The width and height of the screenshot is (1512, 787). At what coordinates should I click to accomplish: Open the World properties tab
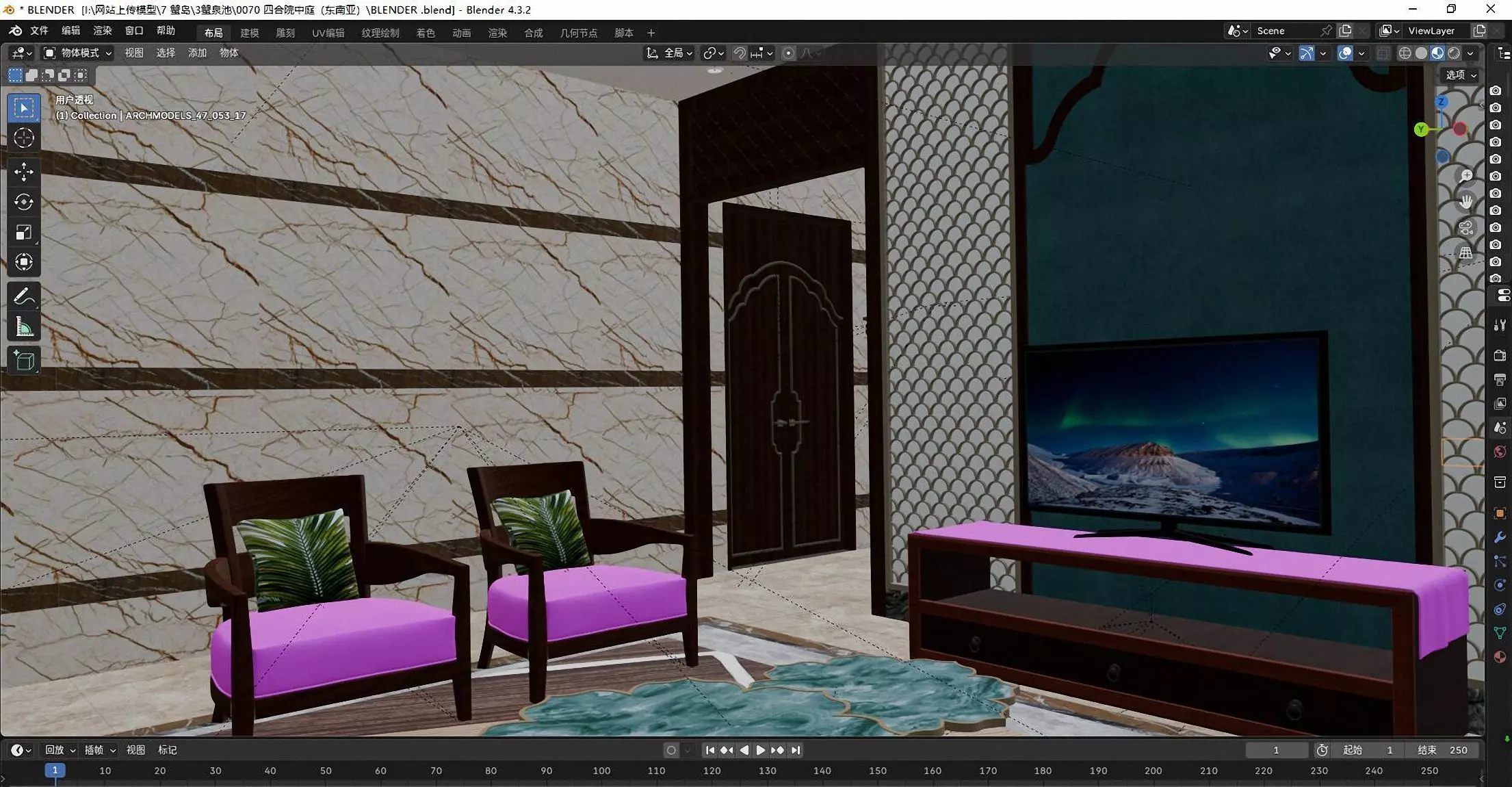1500,452
